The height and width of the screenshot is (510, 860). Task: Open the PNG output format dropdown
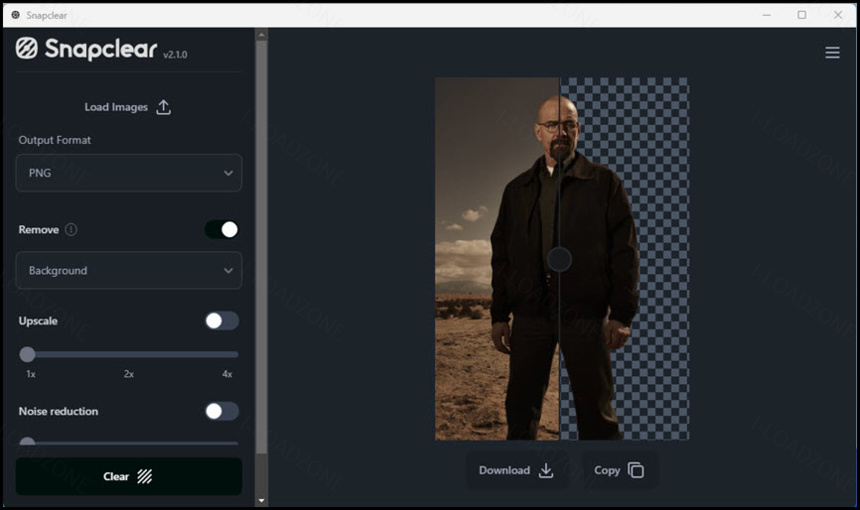(x=129, y=173)
